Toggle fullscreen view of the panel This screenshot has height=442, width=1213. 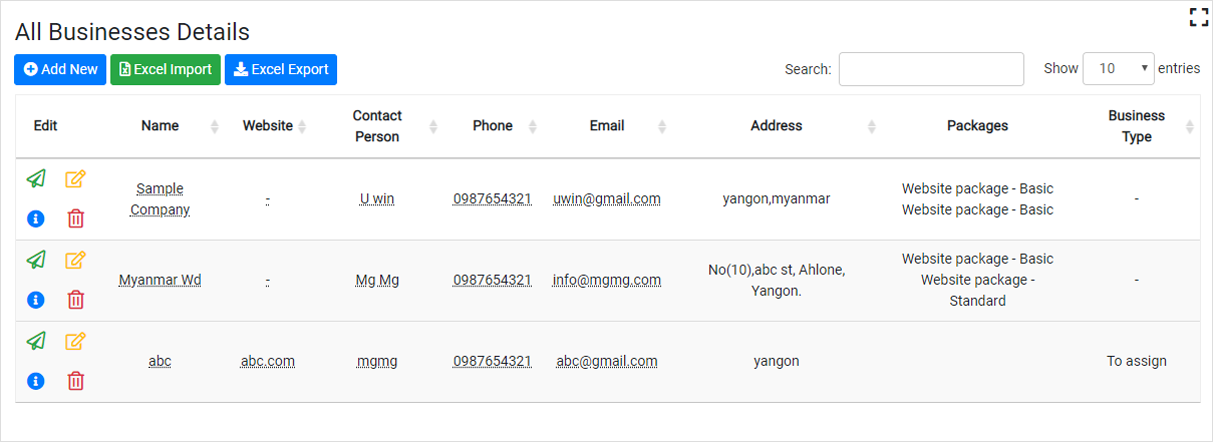1198,16
